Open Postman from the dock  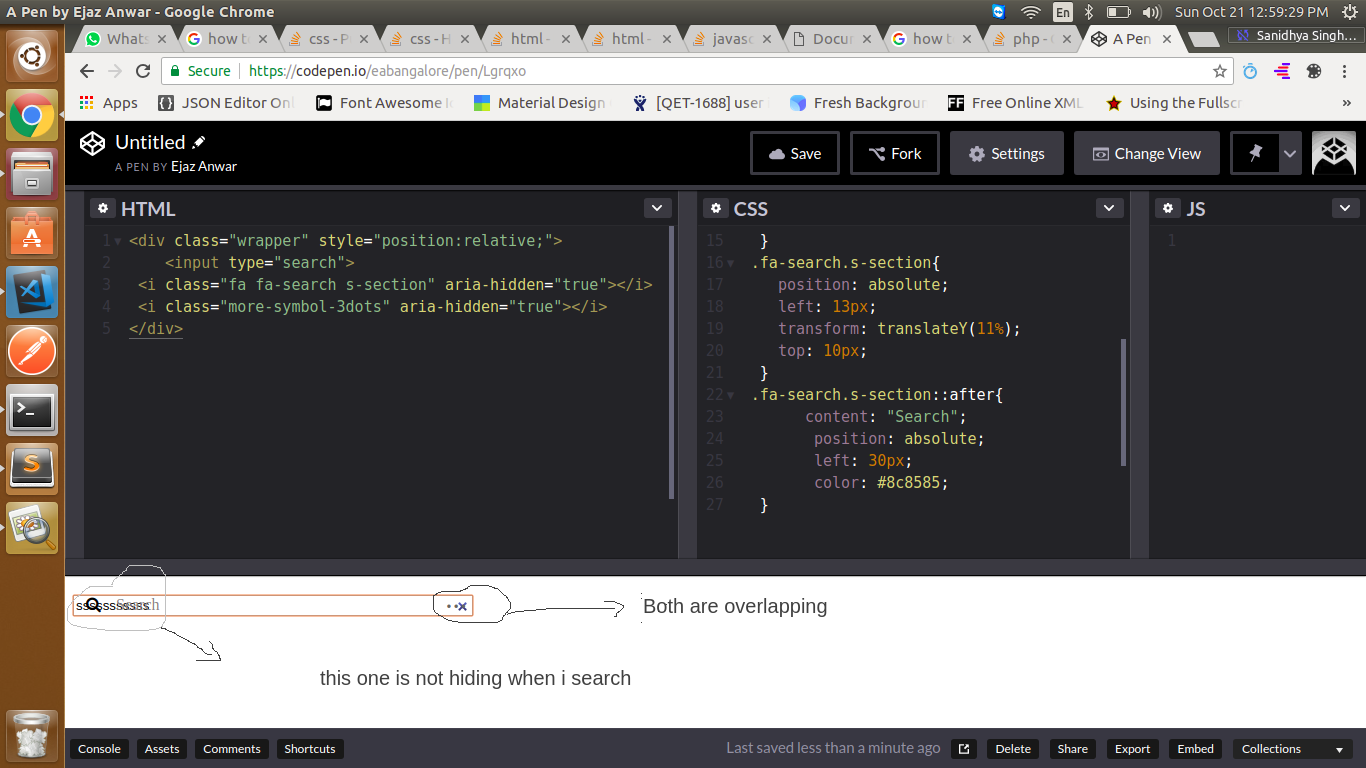pyautogui.click(x=33, y=351)
